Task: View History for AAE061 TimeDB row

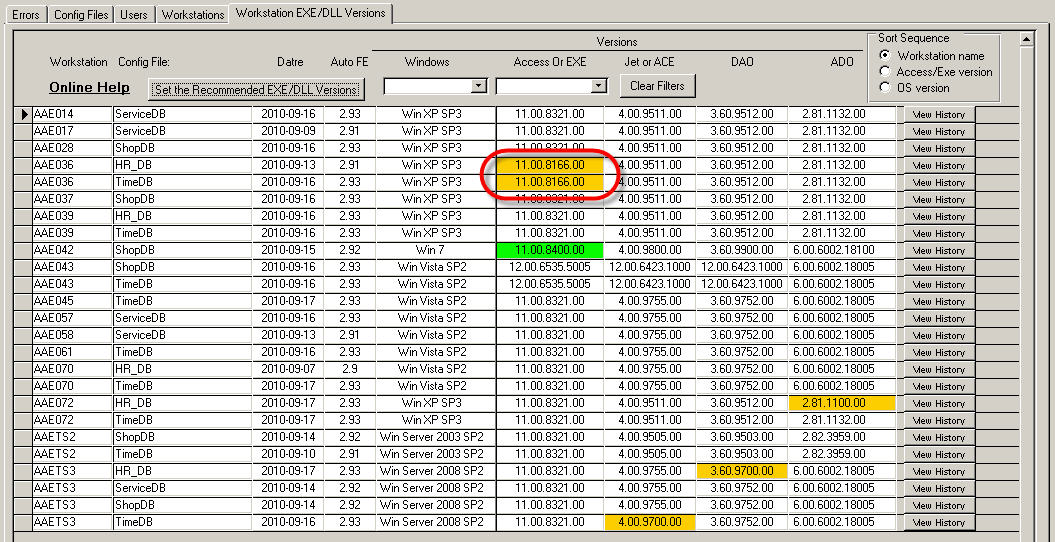Action: click(x=939, y=352)
